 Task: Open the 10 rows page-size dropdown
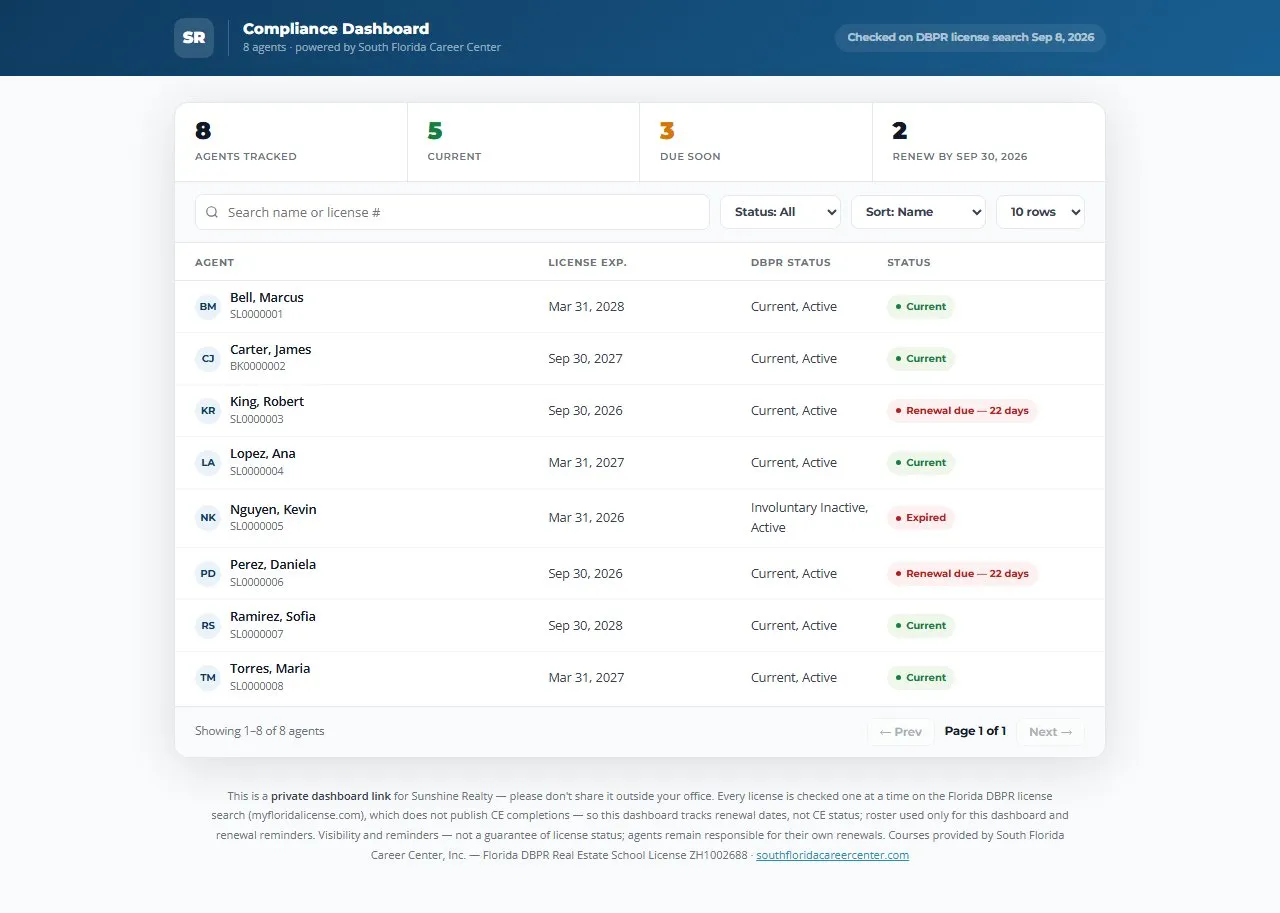click(x=1040, y=212)
